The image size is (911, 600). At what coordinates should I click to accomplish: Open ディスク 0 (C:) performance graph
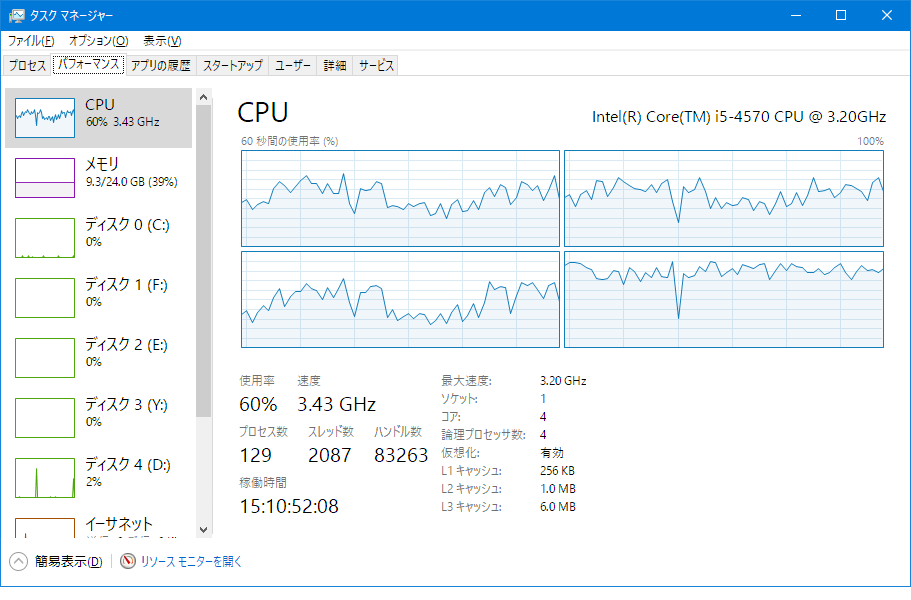pos(45,238)
